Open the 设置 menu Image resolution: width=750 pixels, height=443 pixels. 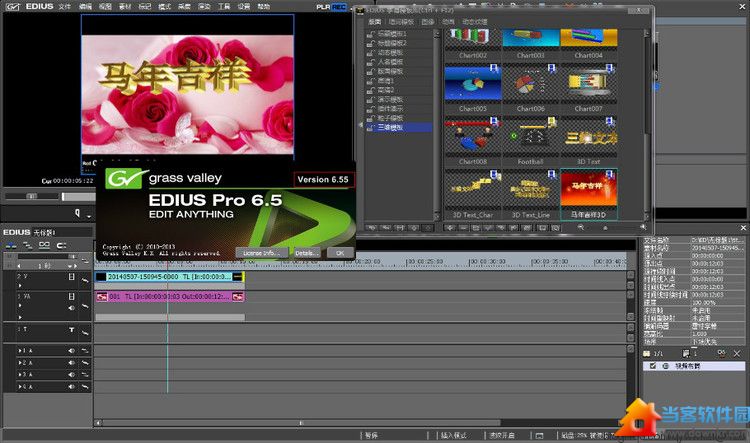[244, 7]
